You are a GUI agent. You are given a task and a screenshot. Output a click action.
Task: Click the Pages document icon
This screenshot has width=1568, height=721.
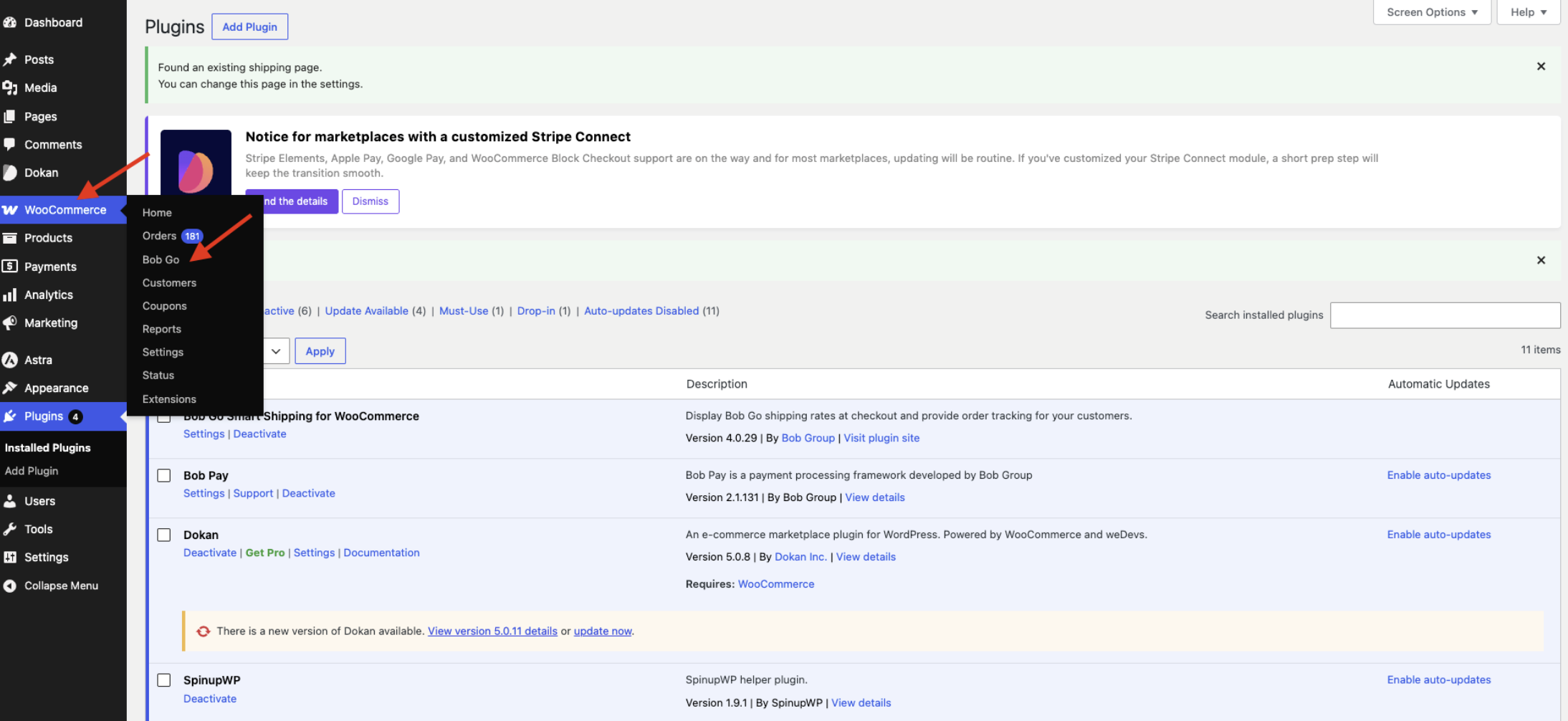pos(9,116)
